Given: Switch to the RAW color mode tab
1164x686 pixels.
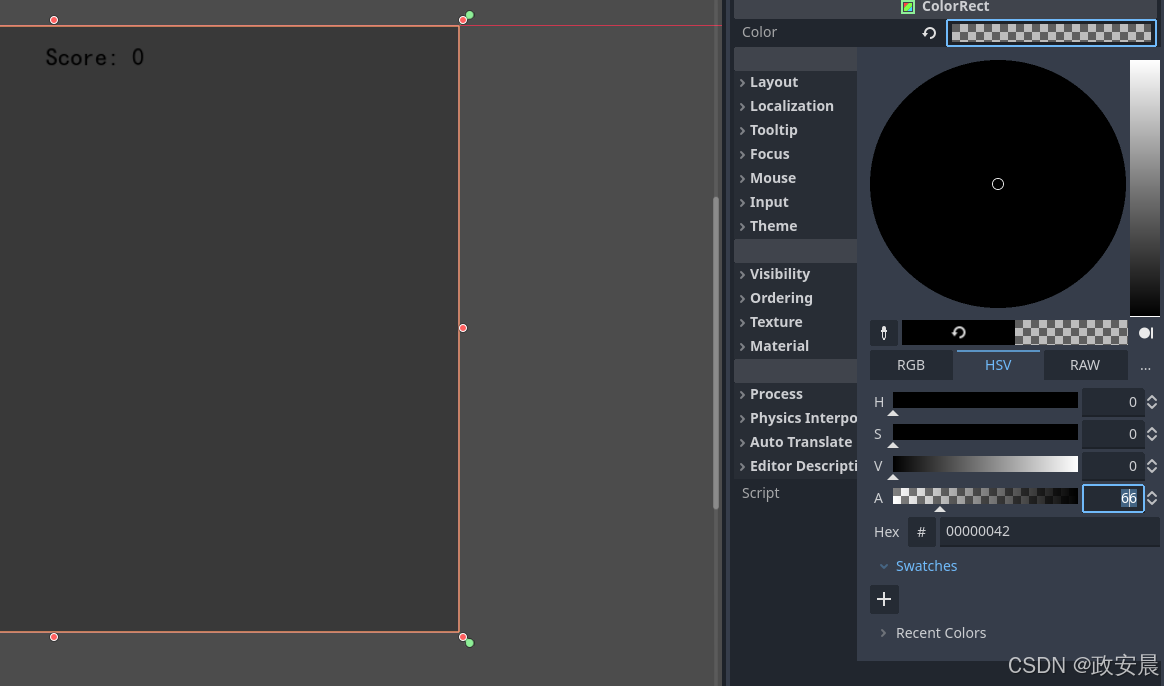Looking at the screenshot, I should pyautogui.click(x=1085, y=365).
